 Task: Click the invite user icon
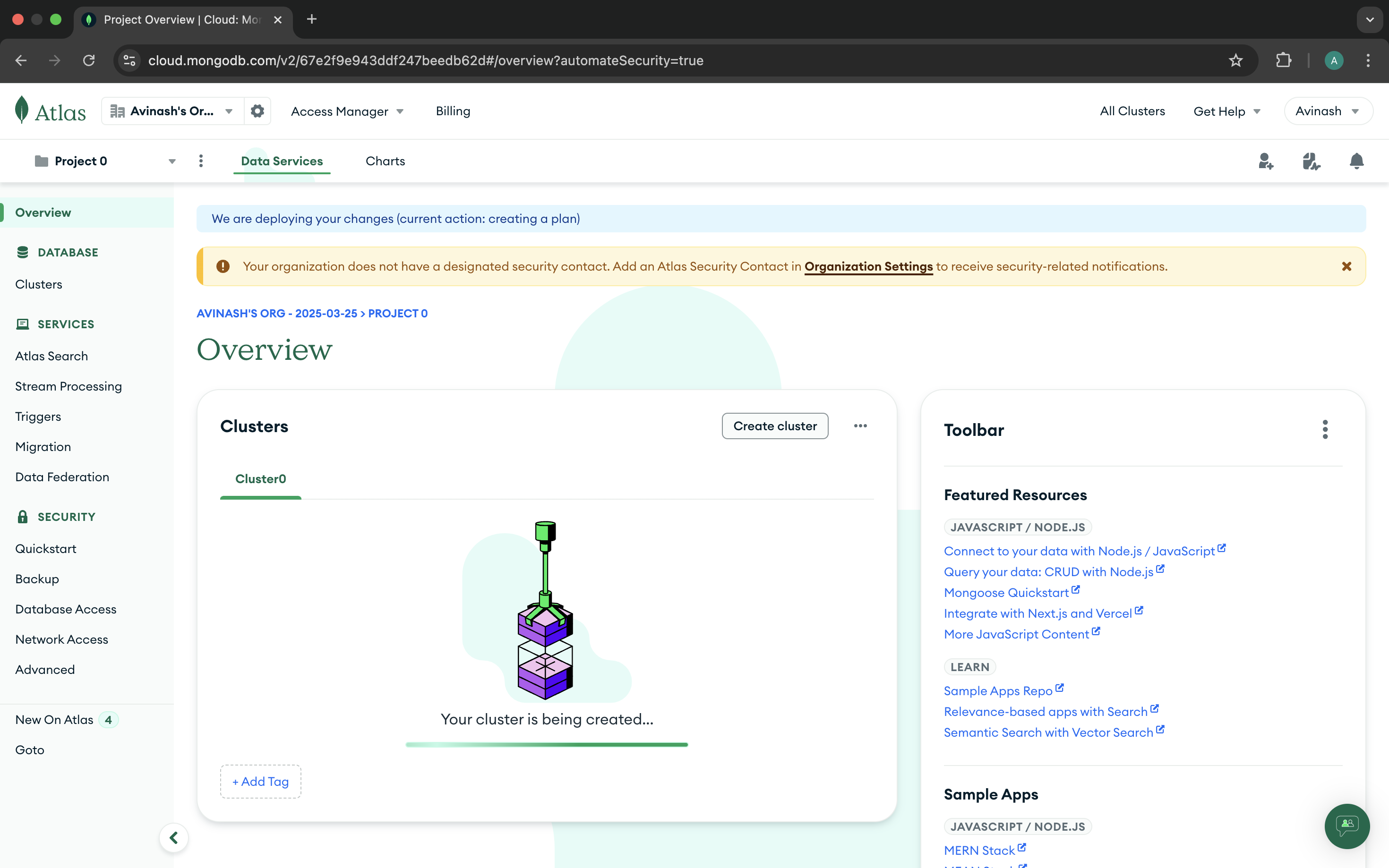click(1266, 162)
